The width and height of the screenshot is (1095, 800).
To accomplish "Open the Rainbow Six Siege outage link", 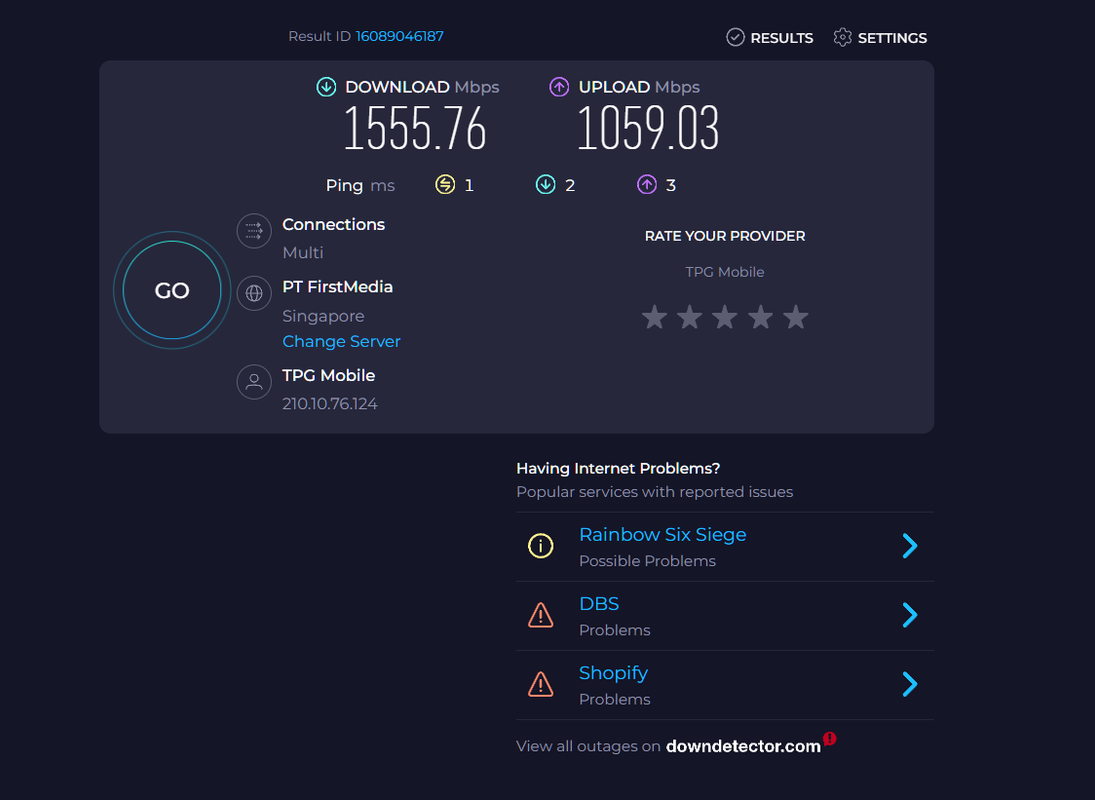I will (x=663, y=535).
